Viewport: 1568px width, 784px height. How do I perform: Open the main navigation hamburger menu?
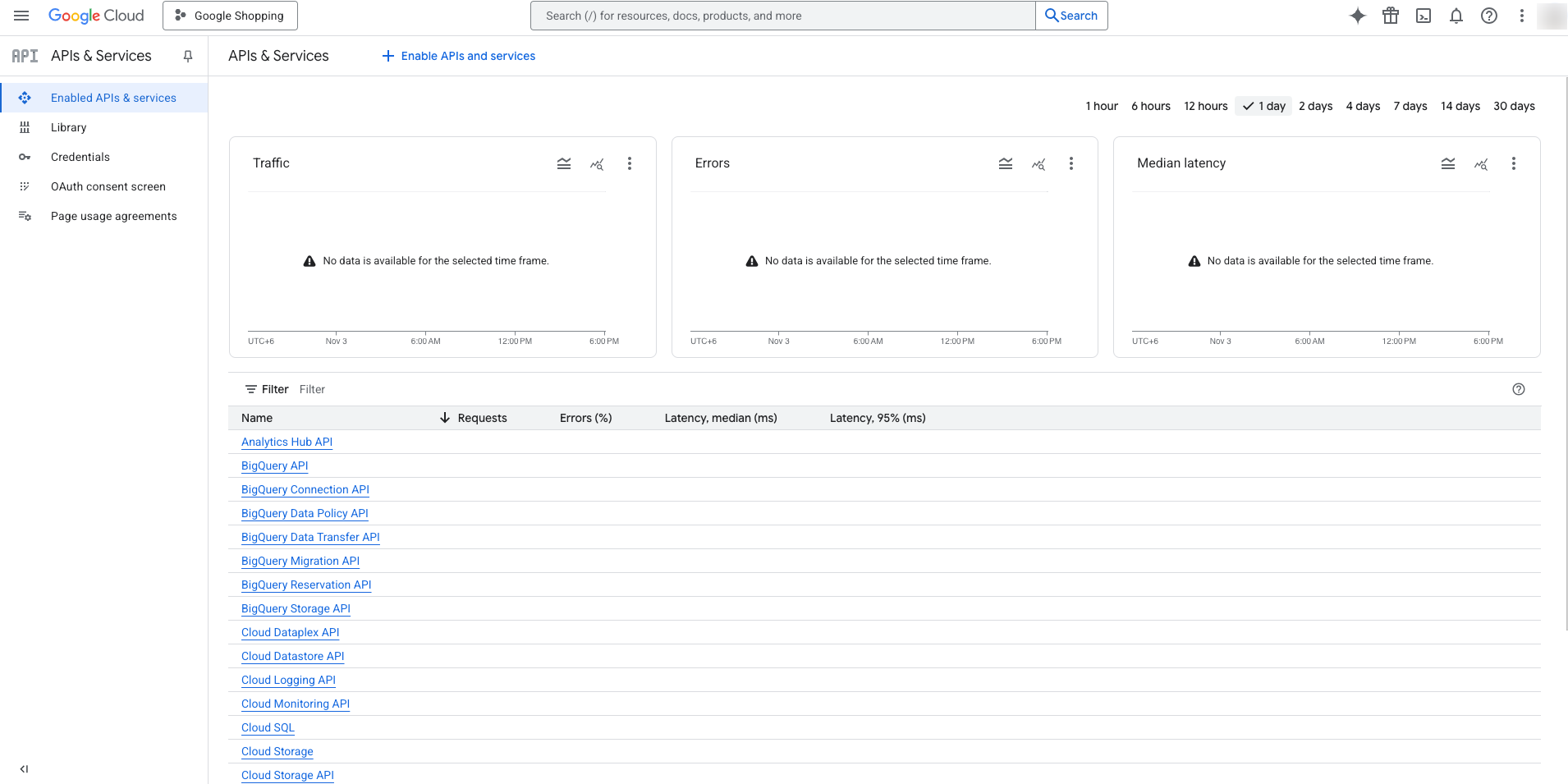tap(21, 16)
